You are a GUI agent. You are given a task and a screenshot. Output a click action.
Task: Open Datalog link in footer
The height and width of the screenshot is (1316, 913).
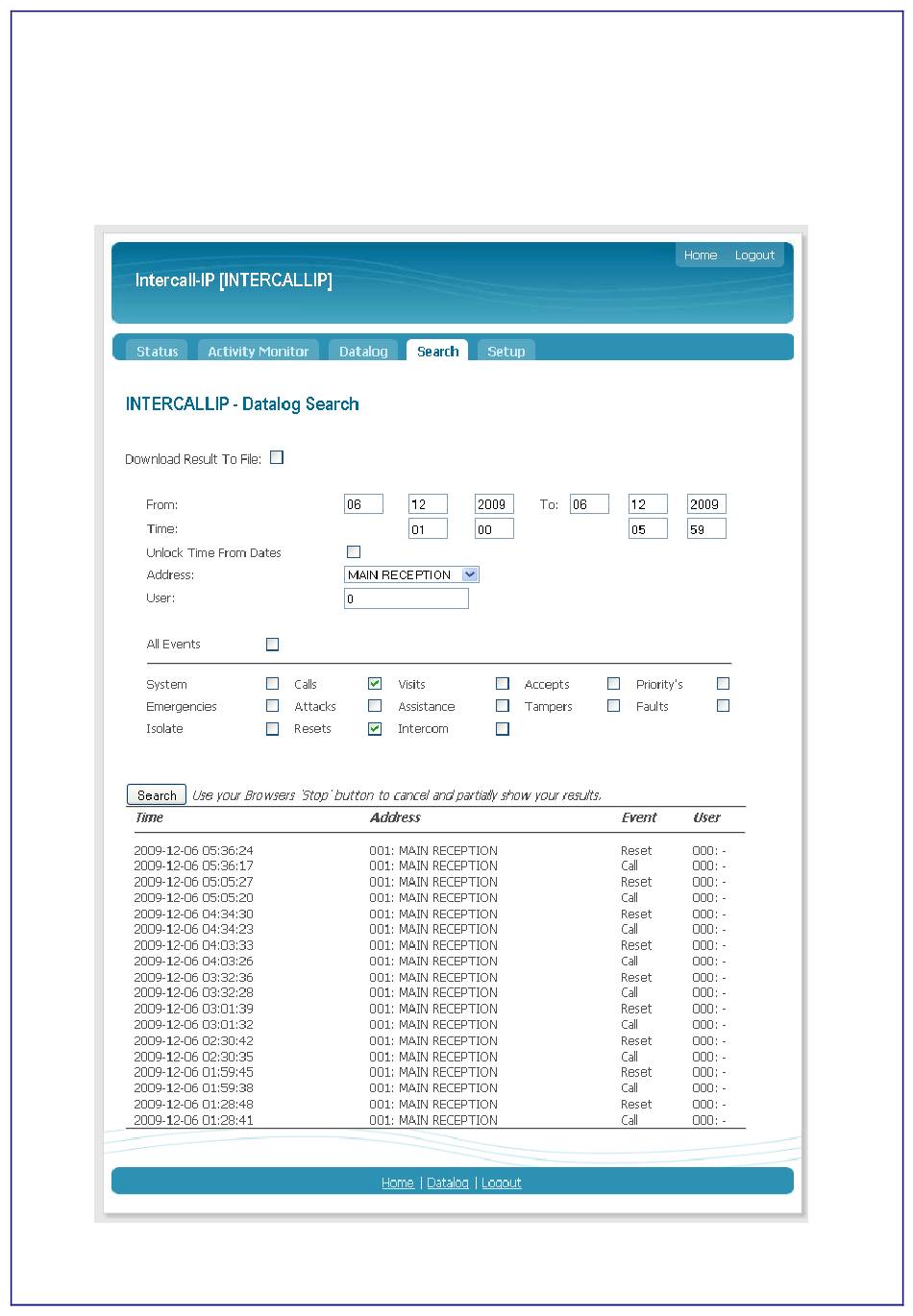pyautogui.click(x=448, y=1182)
